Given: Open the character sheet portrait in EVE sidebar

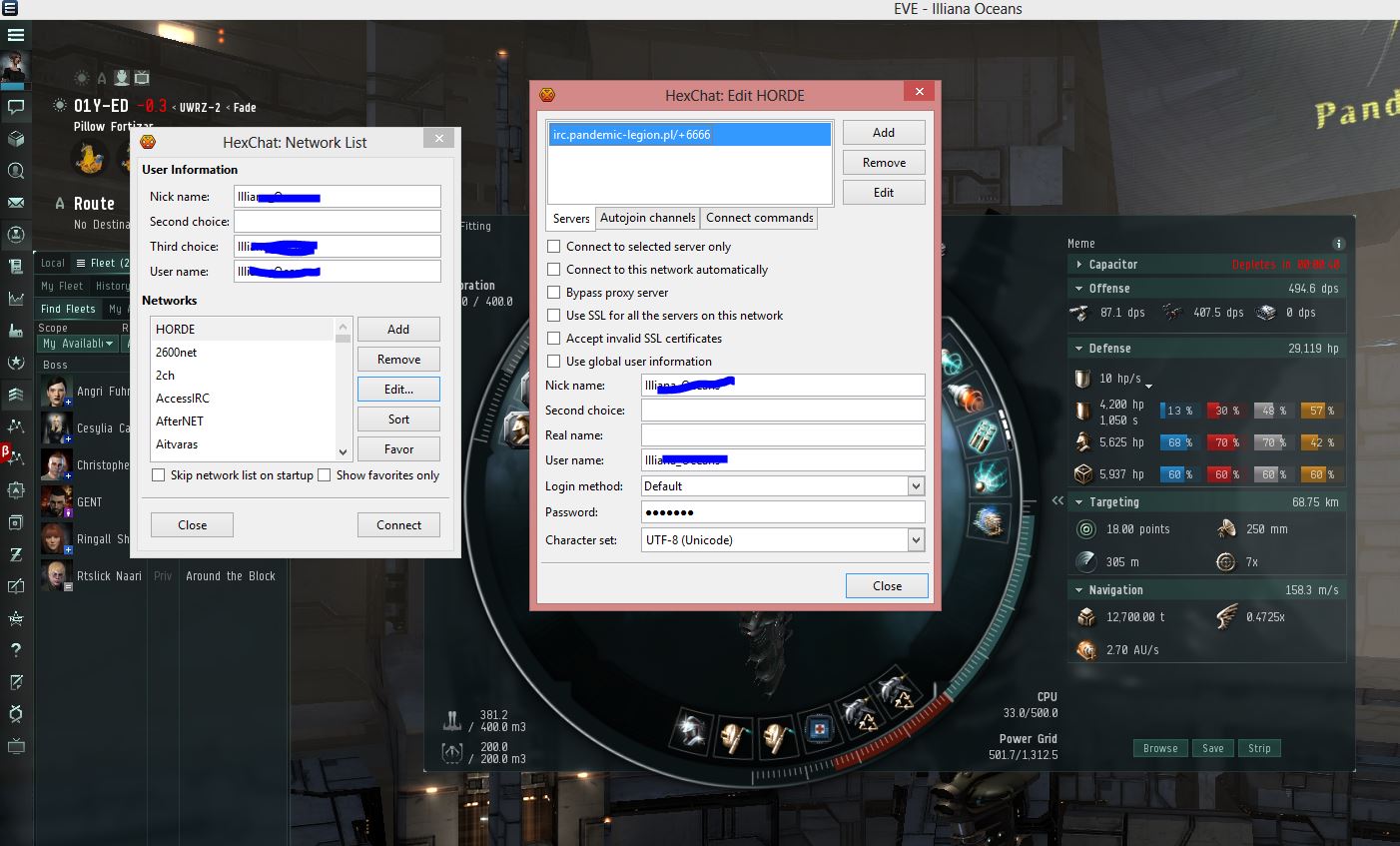Looking at the screenshot, I should 16,68.
